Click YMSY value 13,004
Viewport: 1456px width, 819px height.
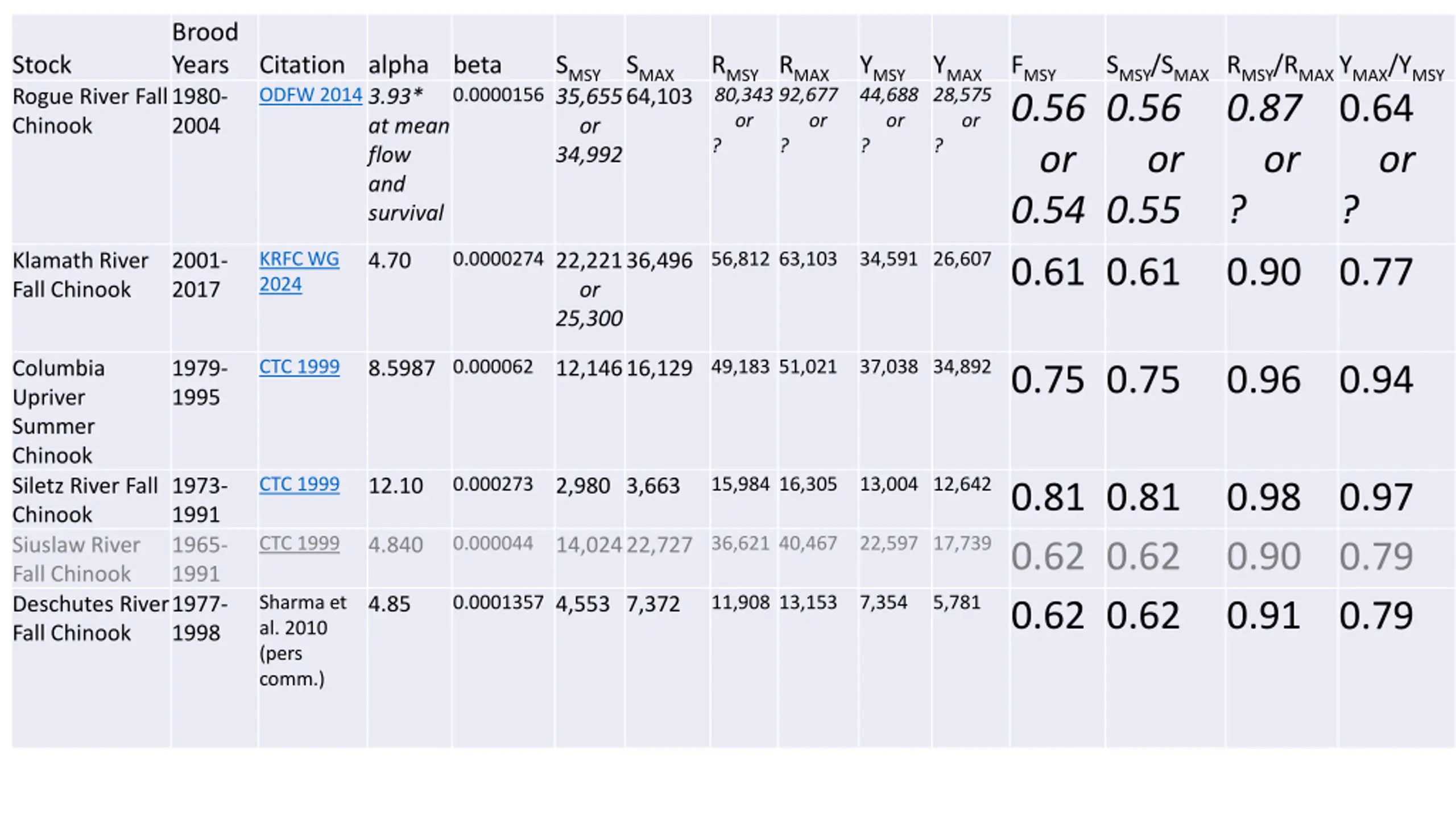click(888, 484)
